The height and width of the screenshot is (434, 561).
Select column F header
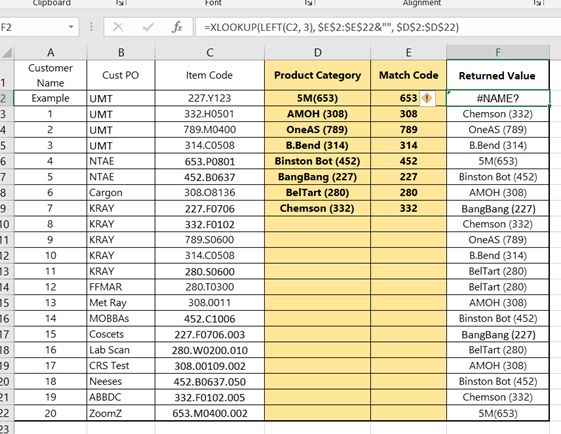pyautogui.click(x=498, y=53)
